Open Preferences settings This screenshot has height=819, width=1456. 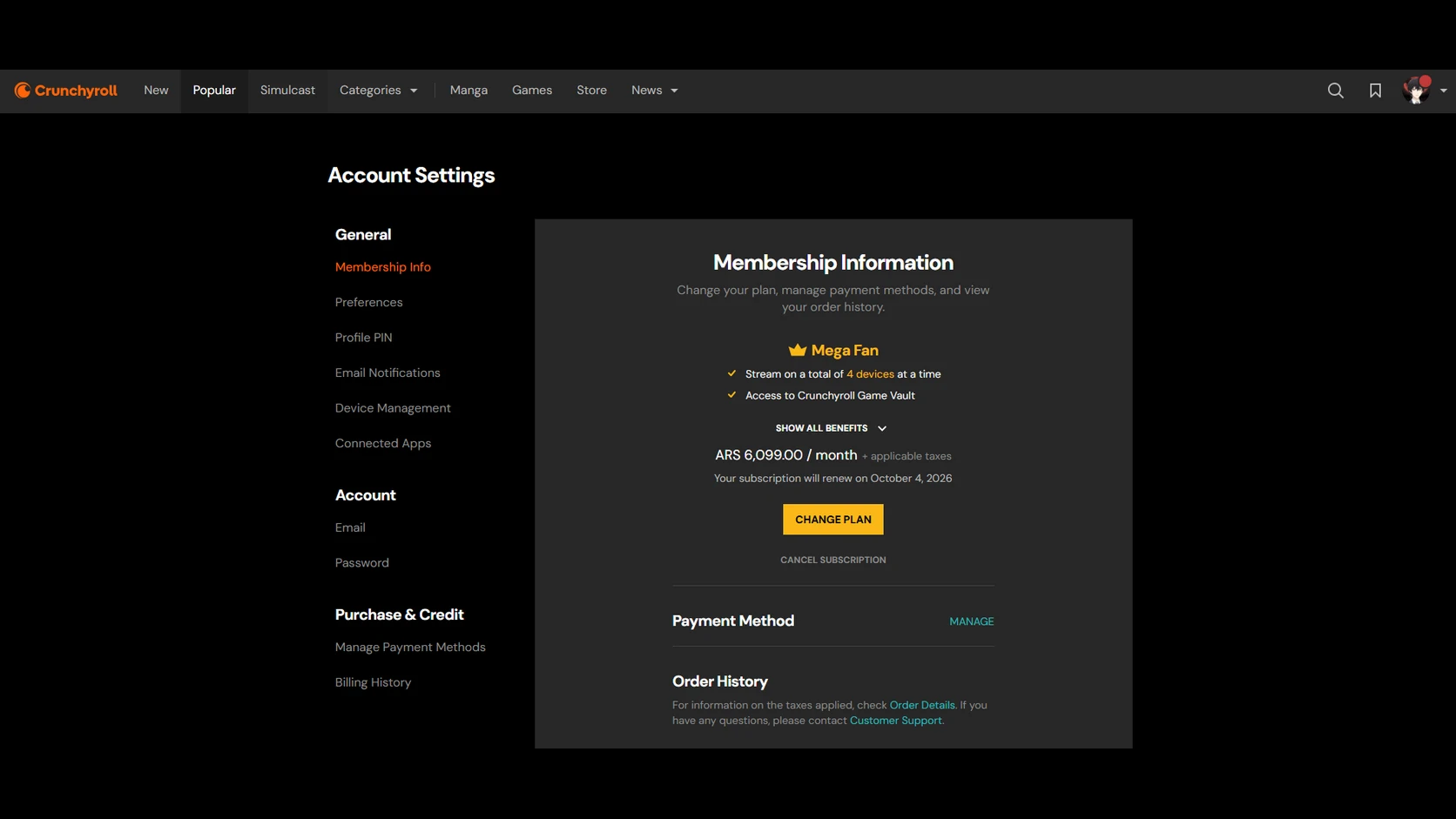tap(369, 303)
